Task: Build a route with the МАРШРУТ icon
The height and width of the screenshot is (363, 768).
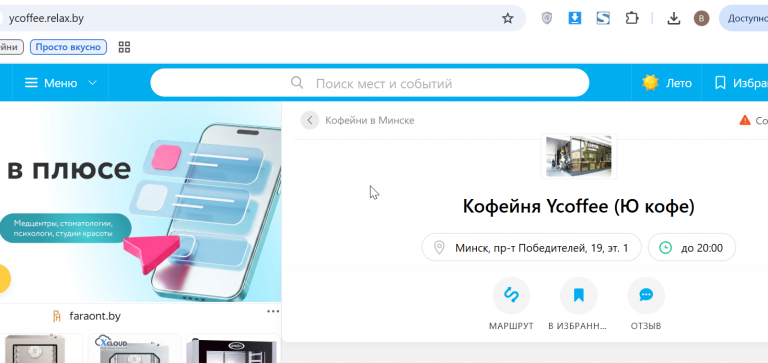Action: click(511, 295)
